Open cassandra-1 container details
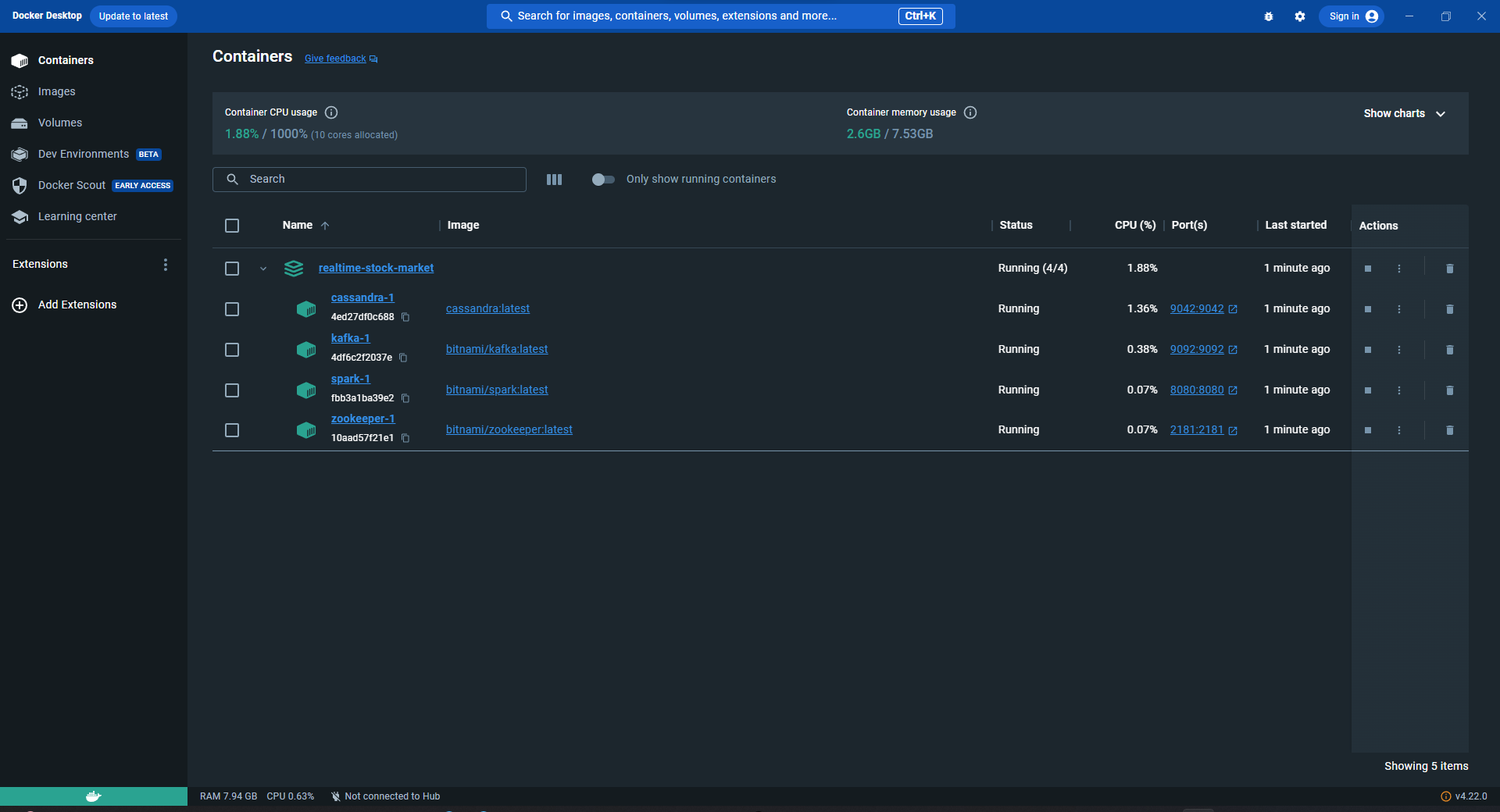This screenshot has height=812, width=1500. [362, 297]
